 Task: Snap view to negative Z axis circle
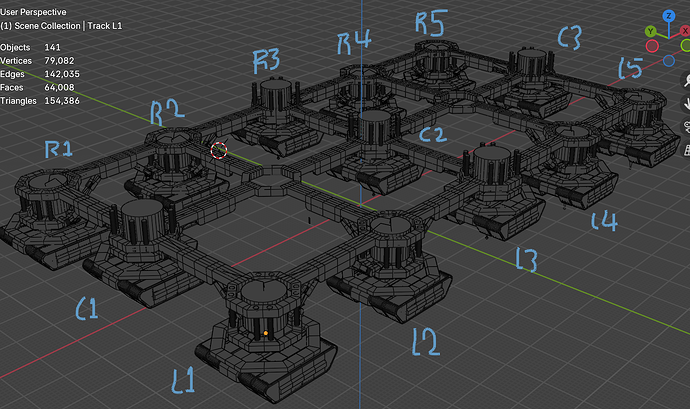[669, 61]
